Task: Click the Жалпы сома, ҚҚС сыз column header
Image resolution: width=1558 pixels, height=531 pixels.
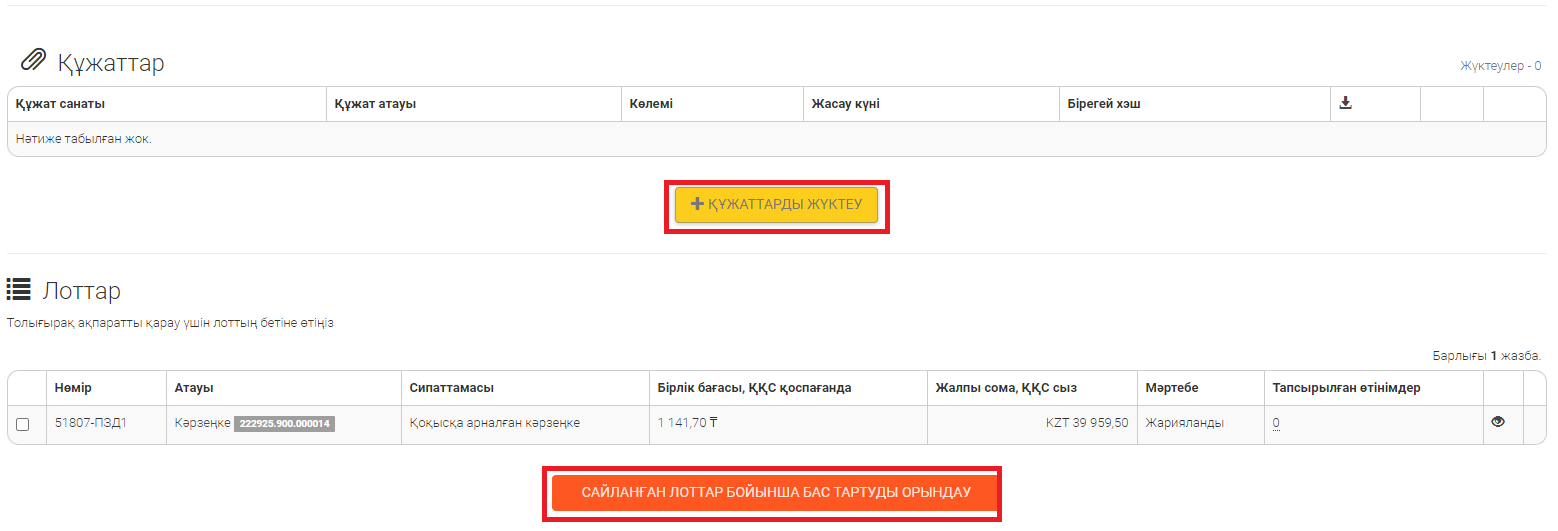Action: point(1005,388)
